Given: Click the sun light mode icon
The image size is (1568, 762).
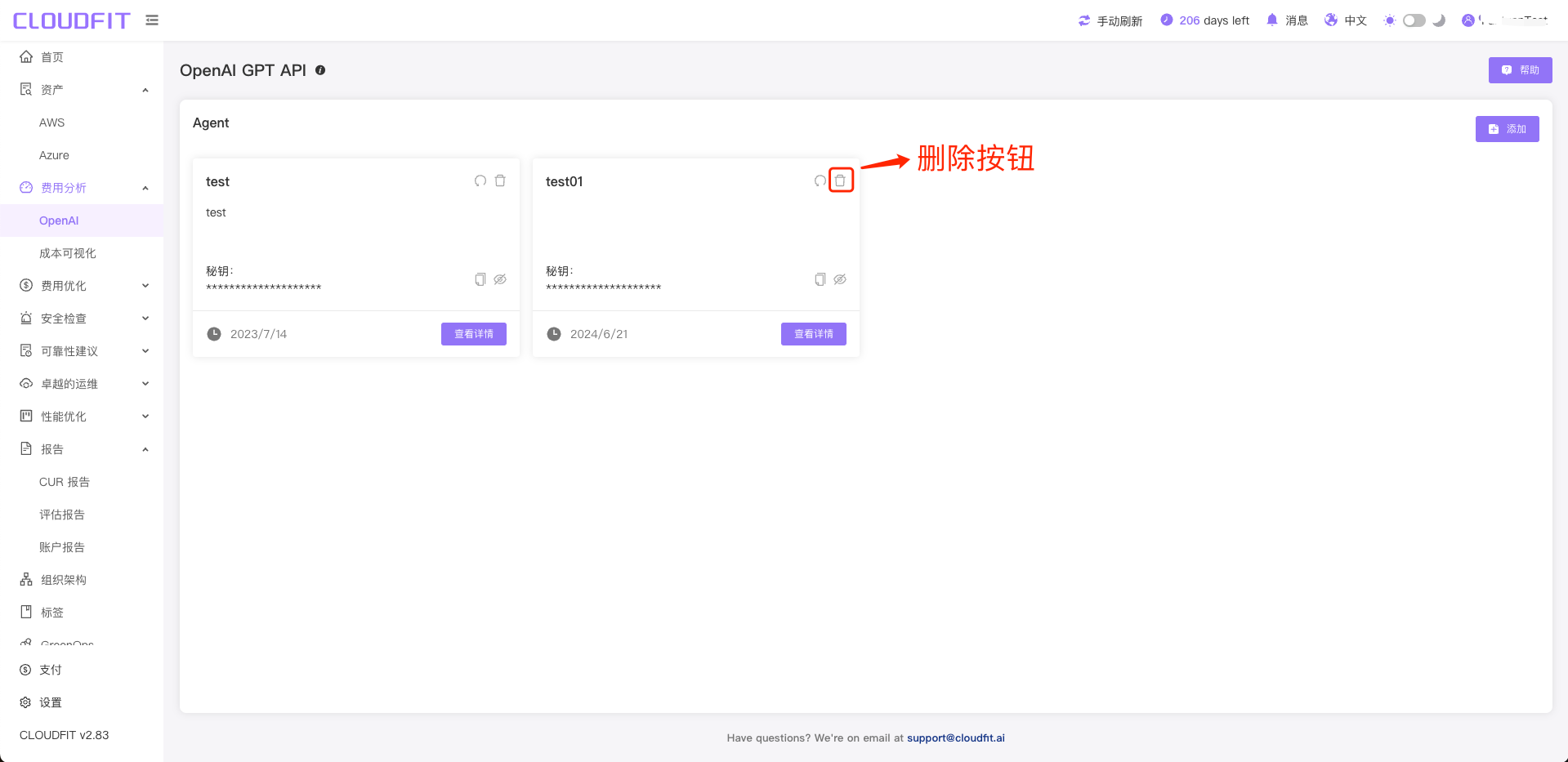Looking at the screenshot, I should (x=1390, y=20).
